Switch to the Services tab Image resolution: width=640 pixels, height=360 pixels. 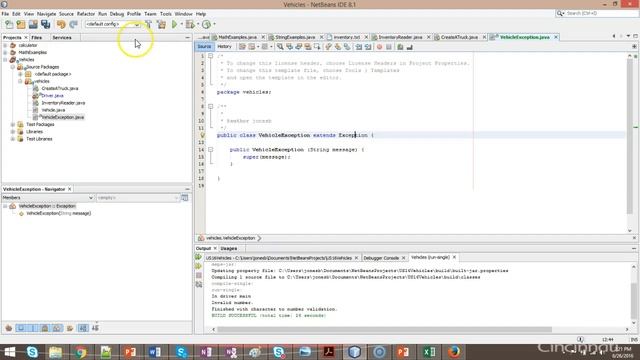click(x=62, y=38)
